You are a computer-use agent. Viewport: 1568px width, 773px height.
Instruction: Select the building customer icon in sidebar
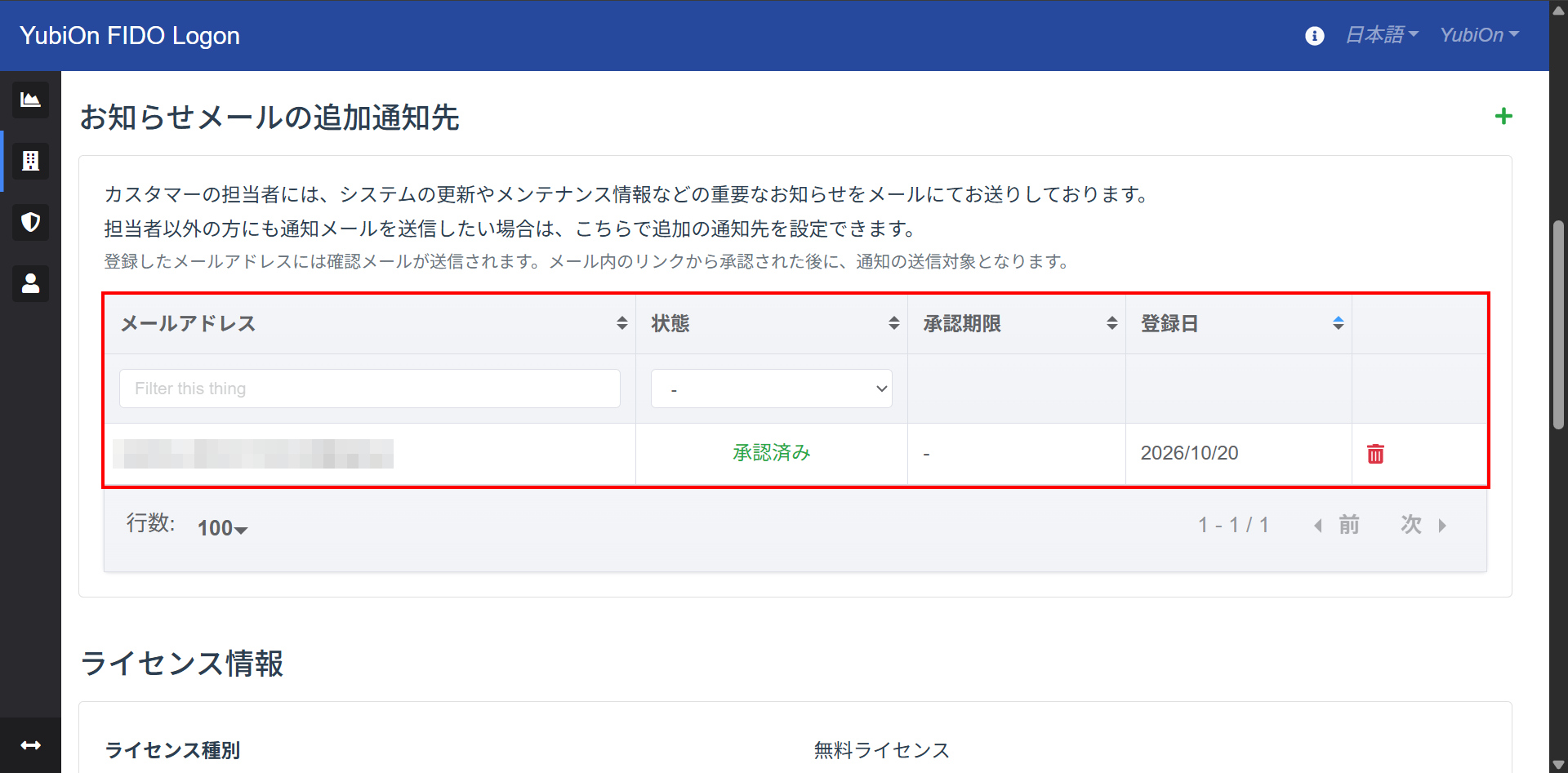click(30, 161)
